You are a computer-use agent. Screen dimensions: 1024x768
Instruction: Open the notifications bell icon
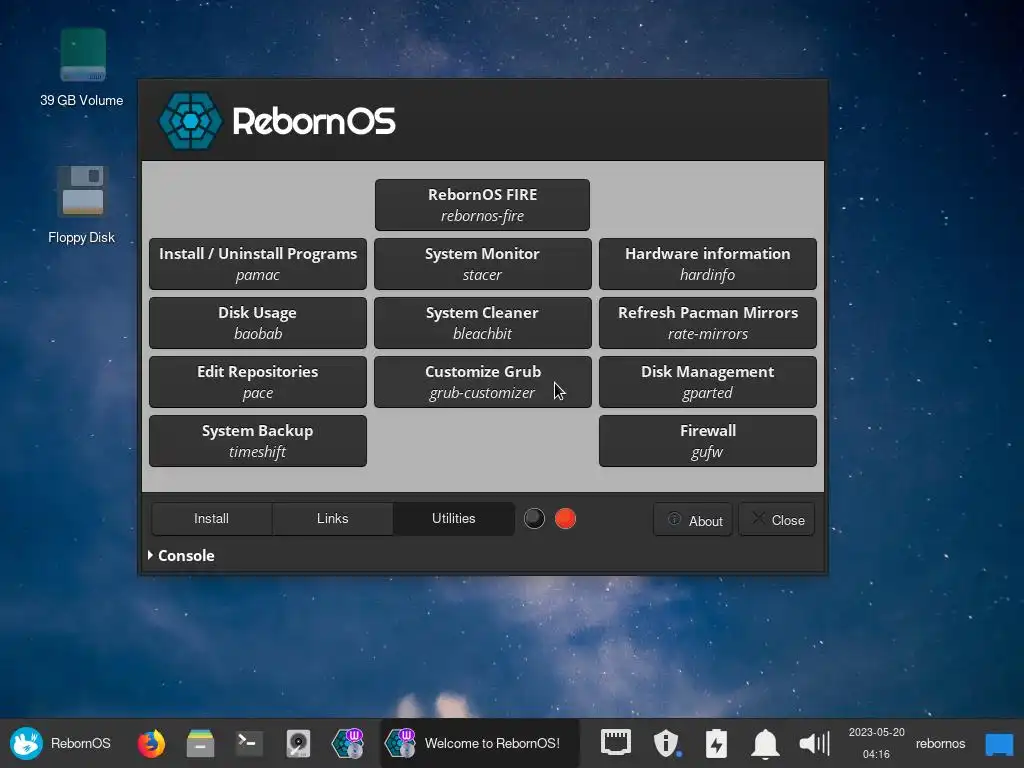point(765,743)
